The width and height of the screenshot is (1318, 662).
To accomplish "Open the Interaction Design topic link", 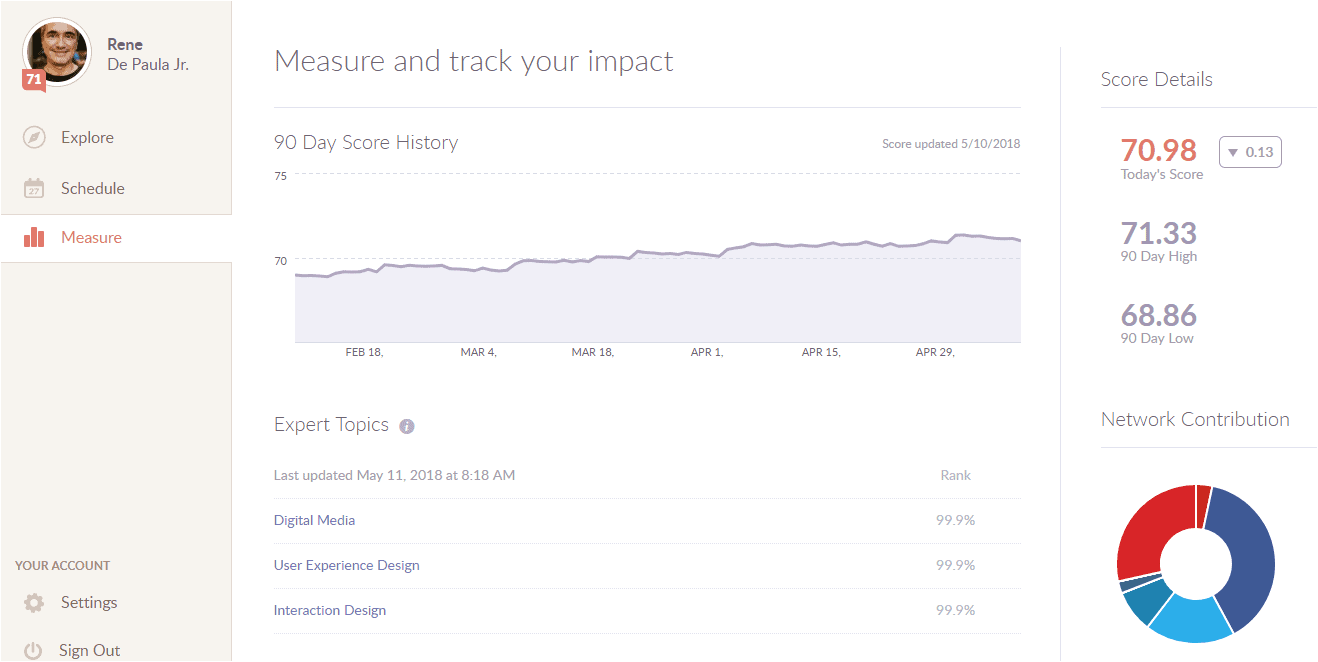I will 329,610.
